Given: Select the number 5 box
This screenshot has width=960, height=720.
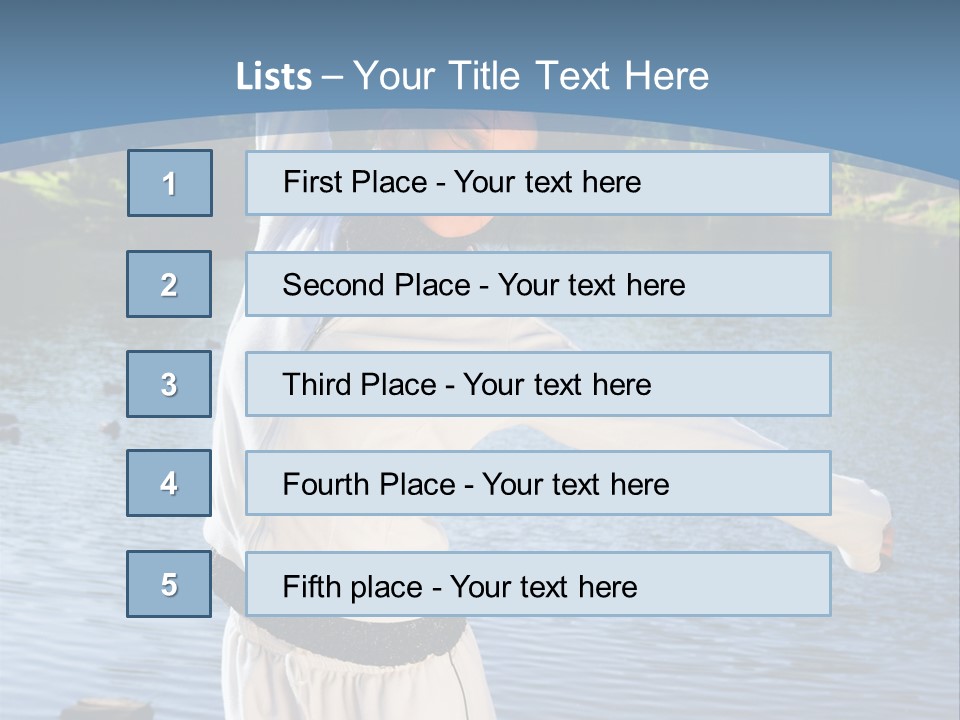Looking at the screenshot, I should (169, 584).
